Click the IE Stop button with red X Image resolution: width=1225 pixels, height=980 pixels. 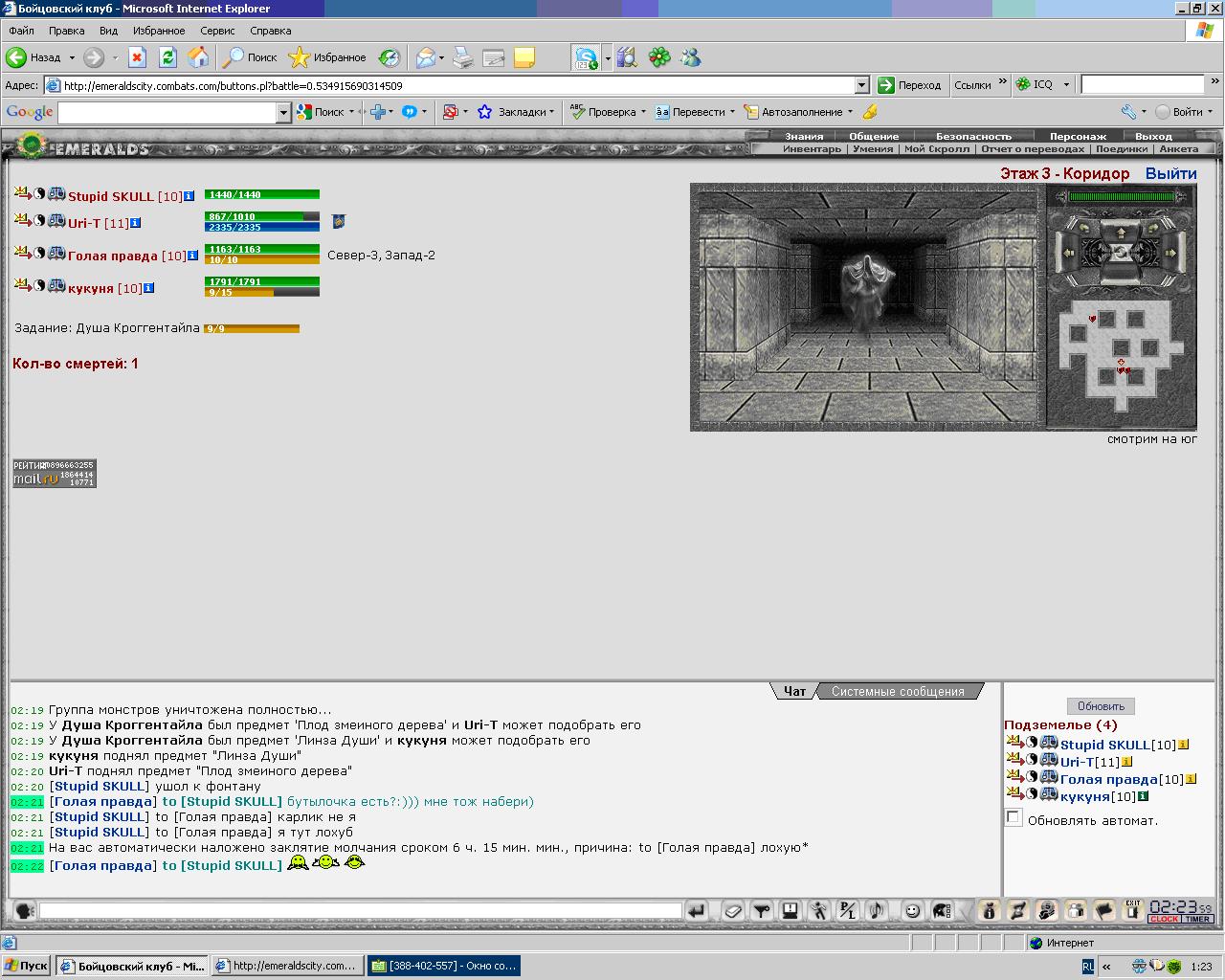(x=137, y=57)
